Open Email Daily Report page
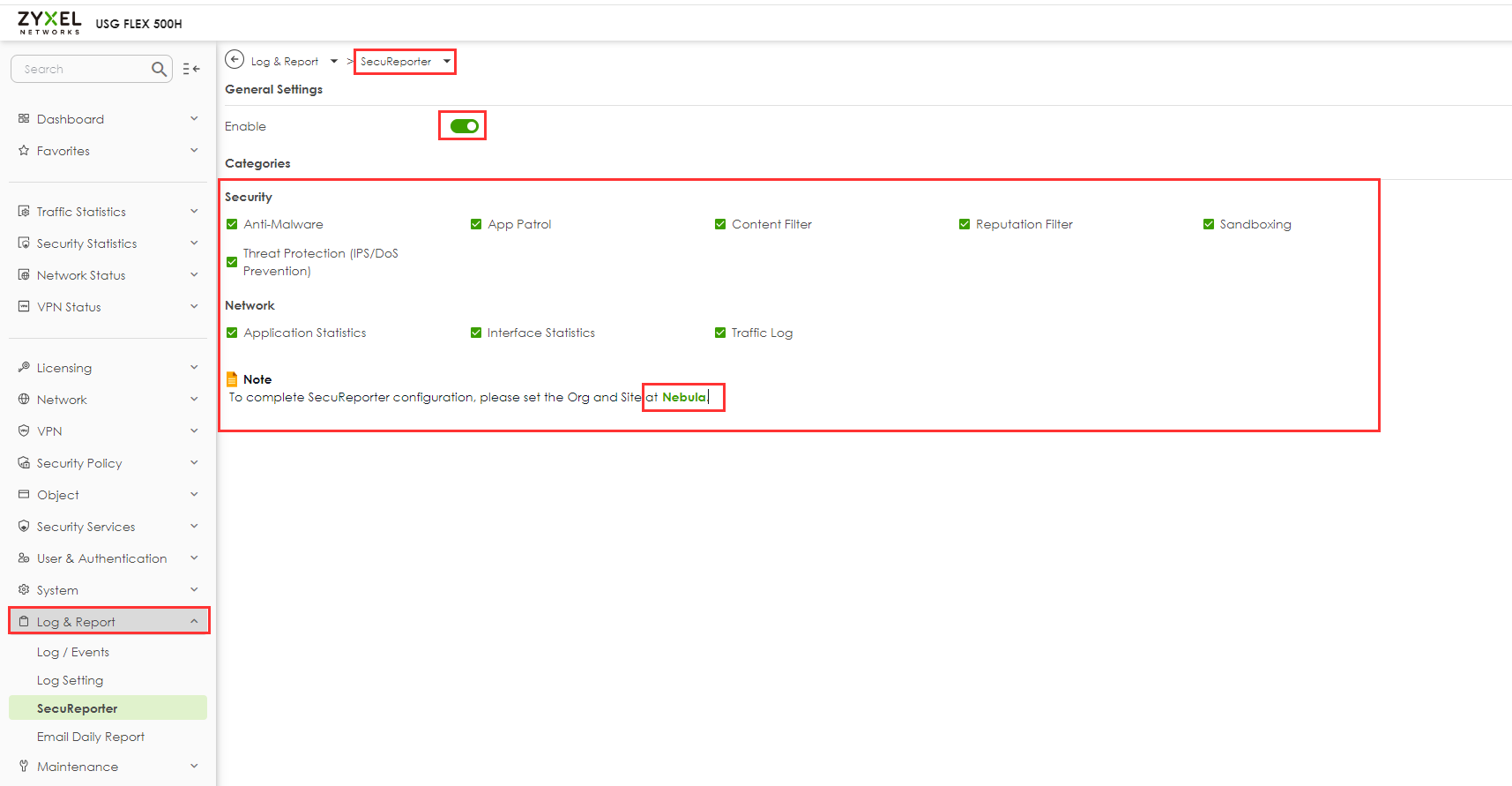Image resolution: width=1512 pixels, height=786 pixels. (90, 737)
